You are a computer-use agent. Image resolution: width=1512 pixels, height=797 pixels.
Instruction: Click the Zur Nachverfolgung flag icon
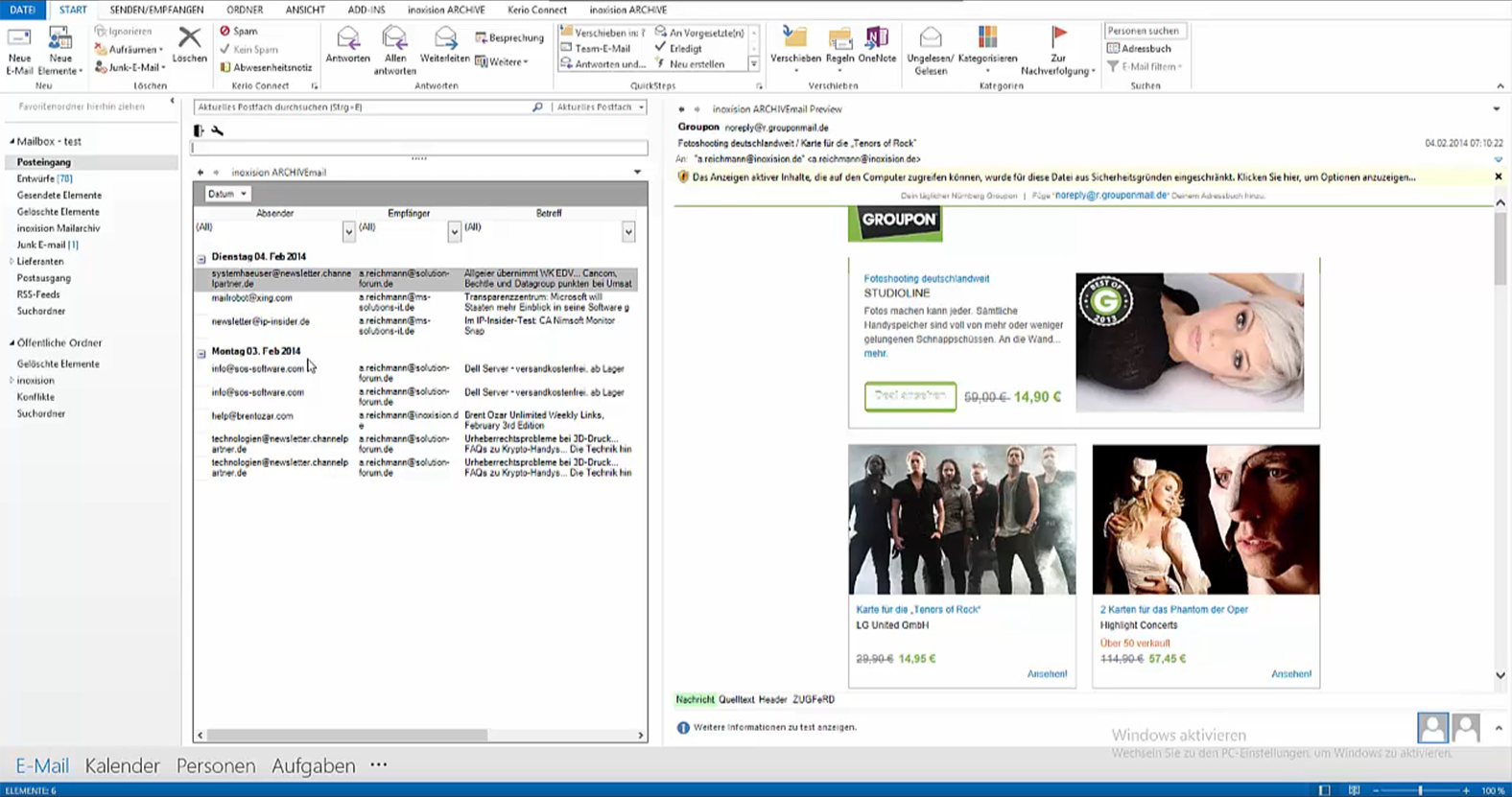(x=1058, y=38)
